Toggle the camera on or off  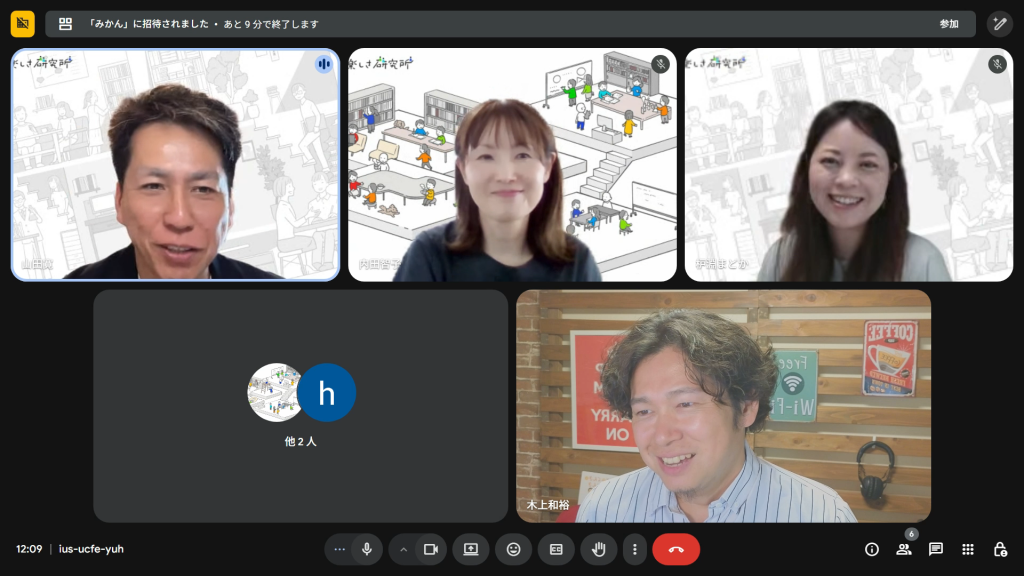tap(431, 549)
